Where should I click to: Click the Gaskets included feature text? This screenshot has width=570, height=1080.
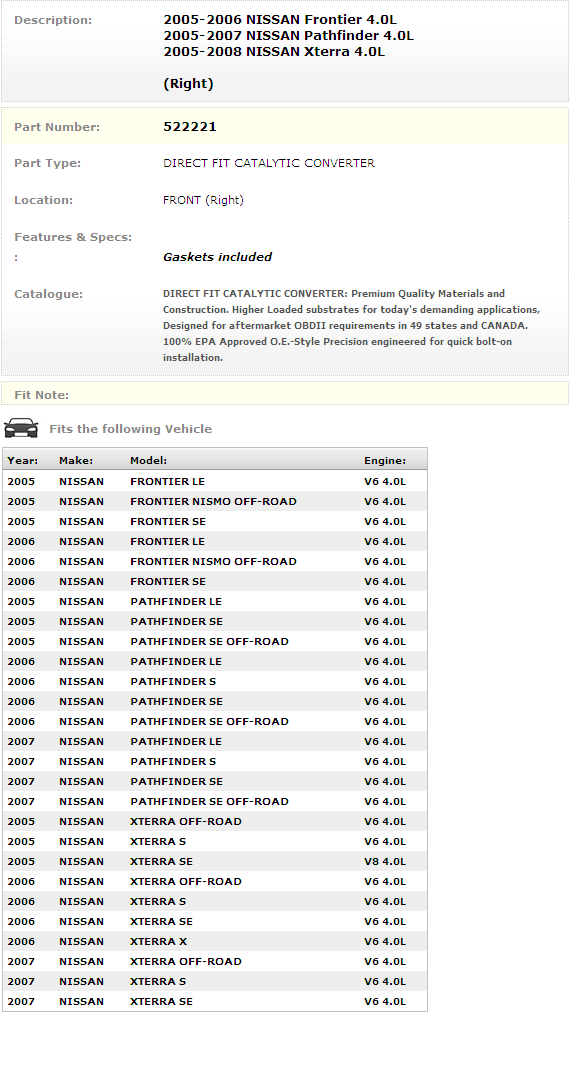[x=218, y=257]
